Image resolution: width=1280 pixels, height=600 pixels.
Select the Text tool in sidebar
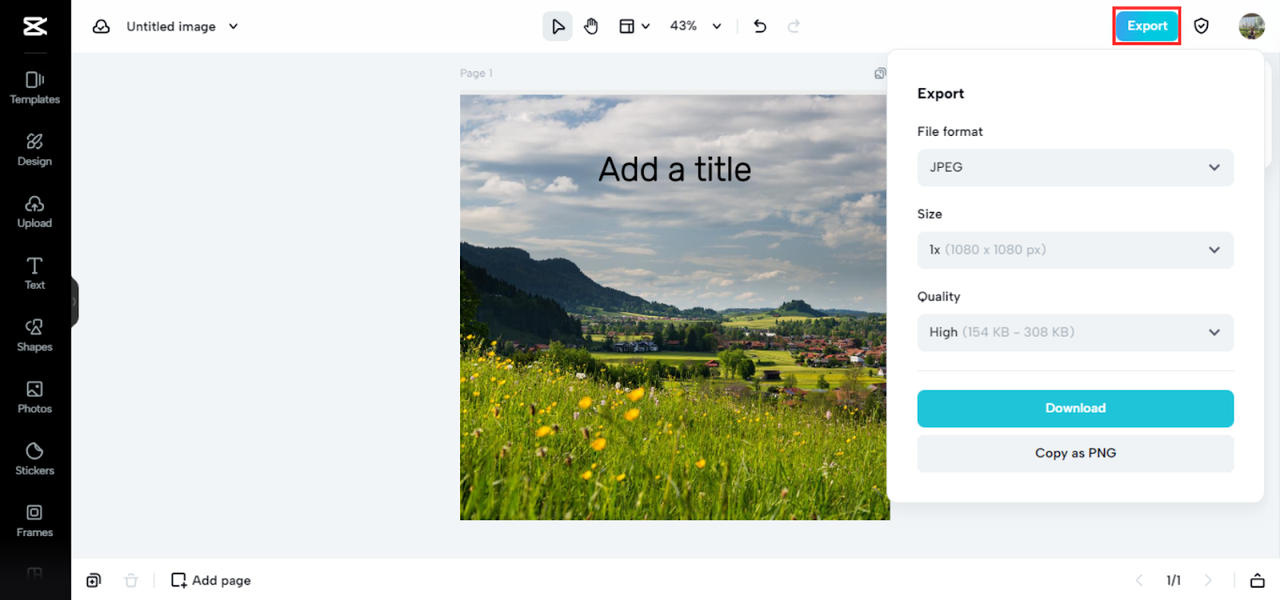pyautogui.click(x=35, y=273)
